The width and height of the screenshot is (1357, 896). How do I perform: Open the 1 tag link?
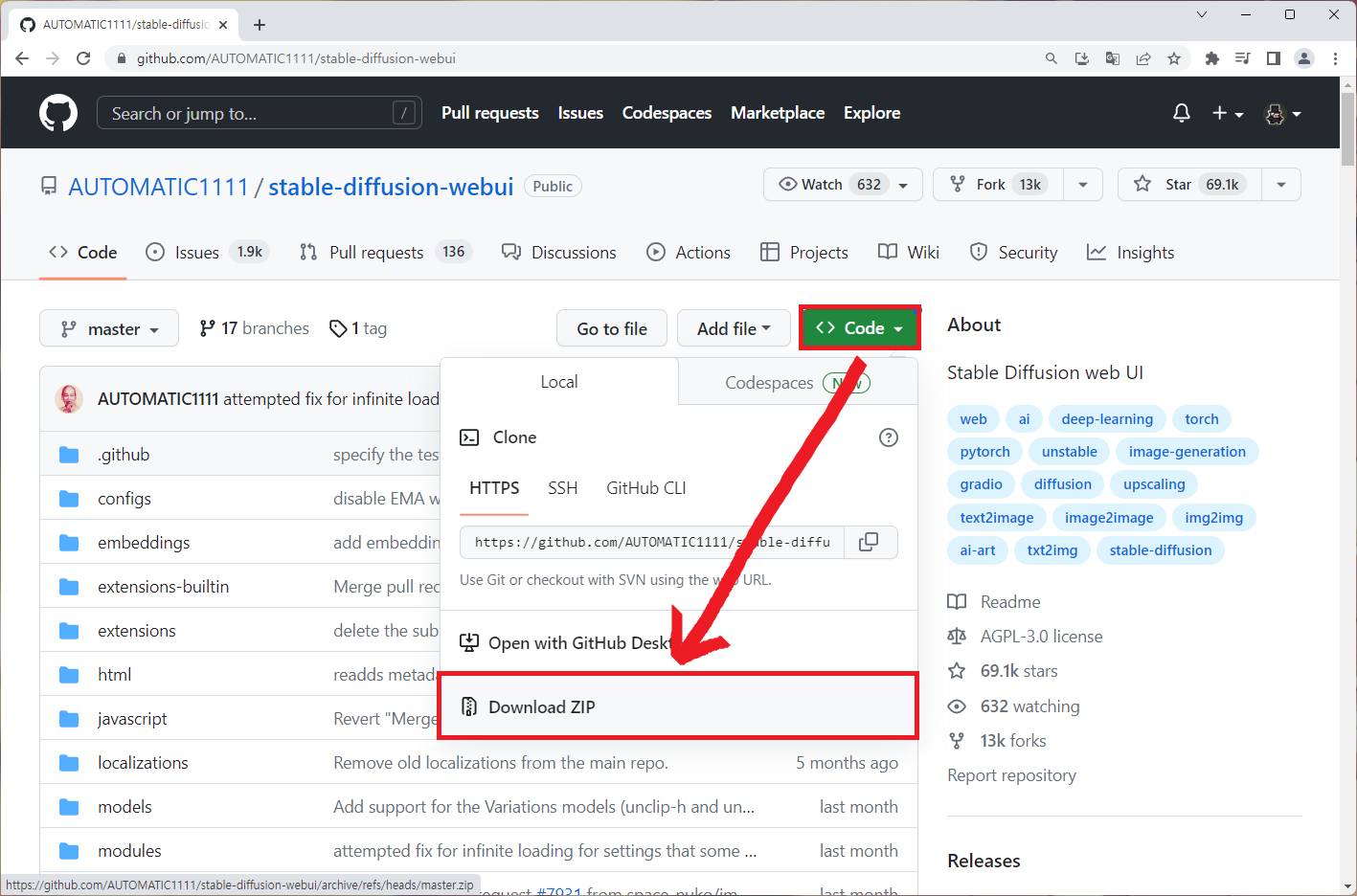358,328
